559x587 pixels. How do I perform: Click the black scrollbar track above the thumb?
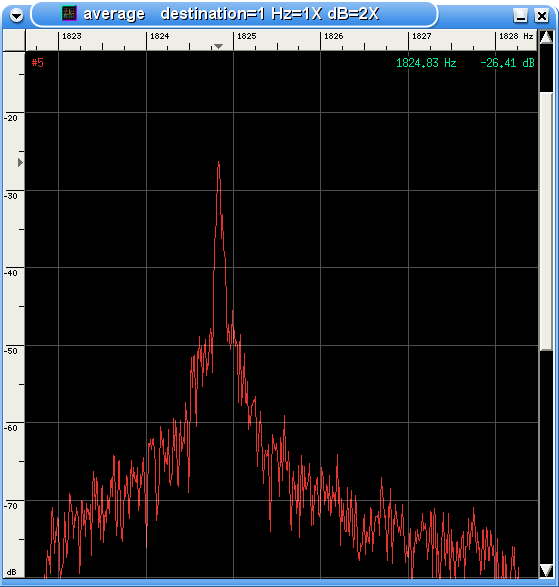pyautogui.click(x=546, y=68)
